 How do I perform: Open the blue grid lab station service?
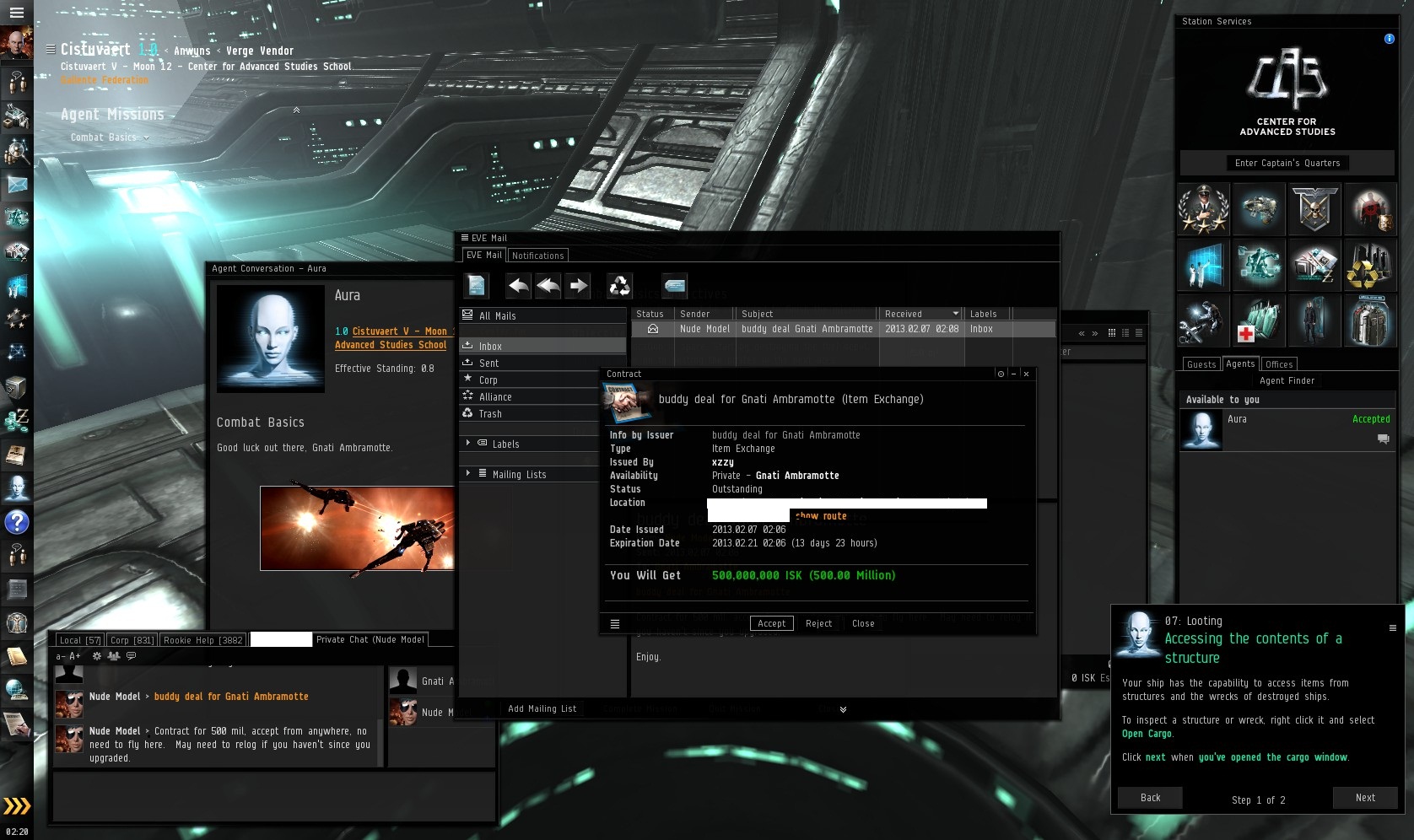coord(1204,265)
